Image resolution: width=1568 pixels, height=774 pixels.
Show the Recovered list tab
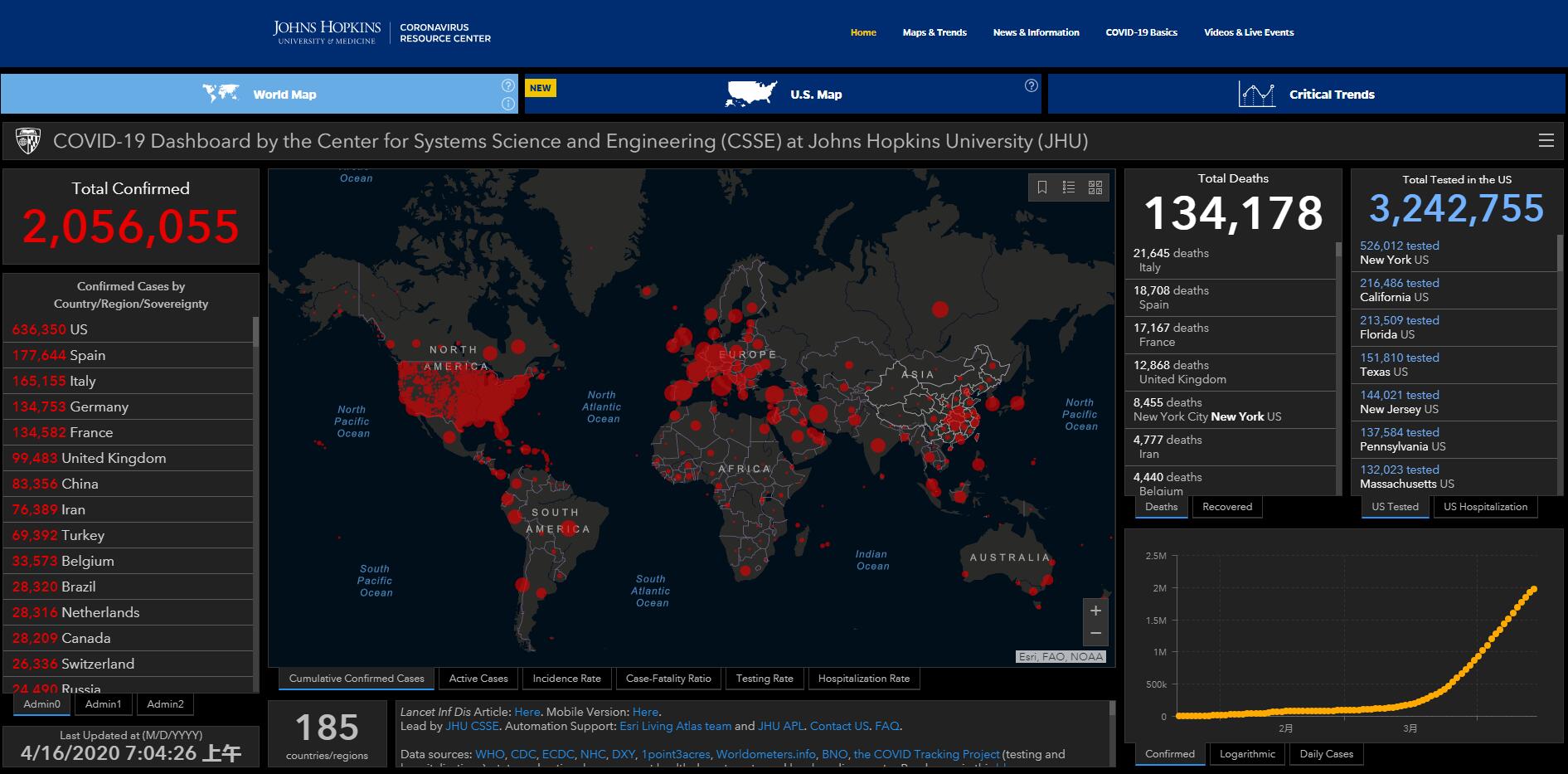(1227, 507)
